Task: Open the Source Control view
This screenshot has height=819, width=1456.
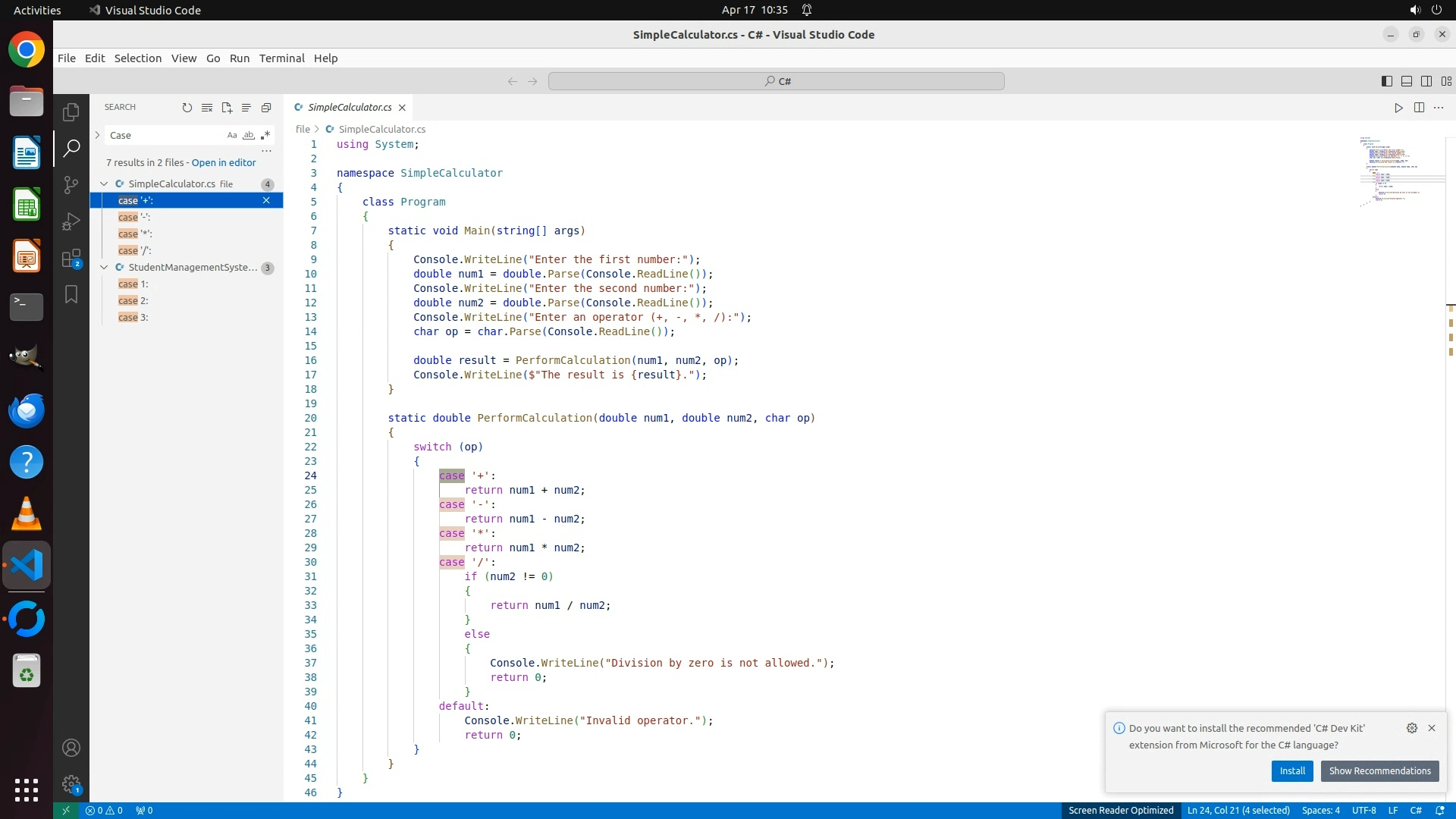Action: coord(71,185)
